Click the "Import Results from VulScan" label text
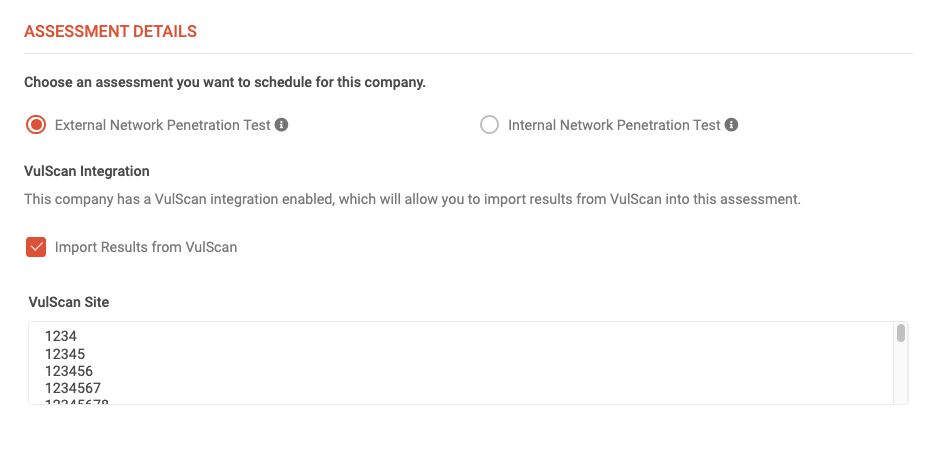Screen dimensions: 945x449 click(146, 247)
